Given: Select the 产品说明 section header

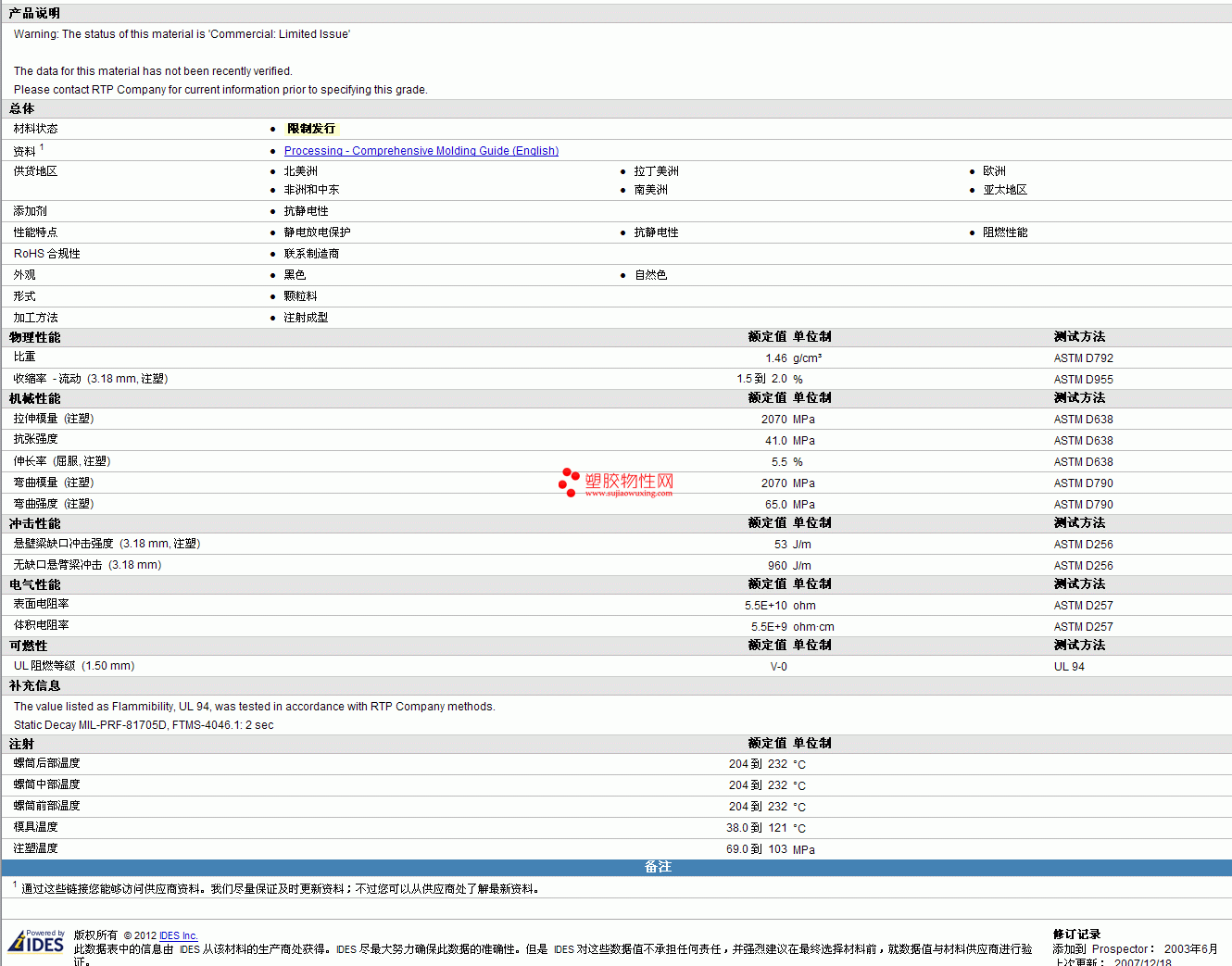Looking at the screenshot, I should point(34,13).
